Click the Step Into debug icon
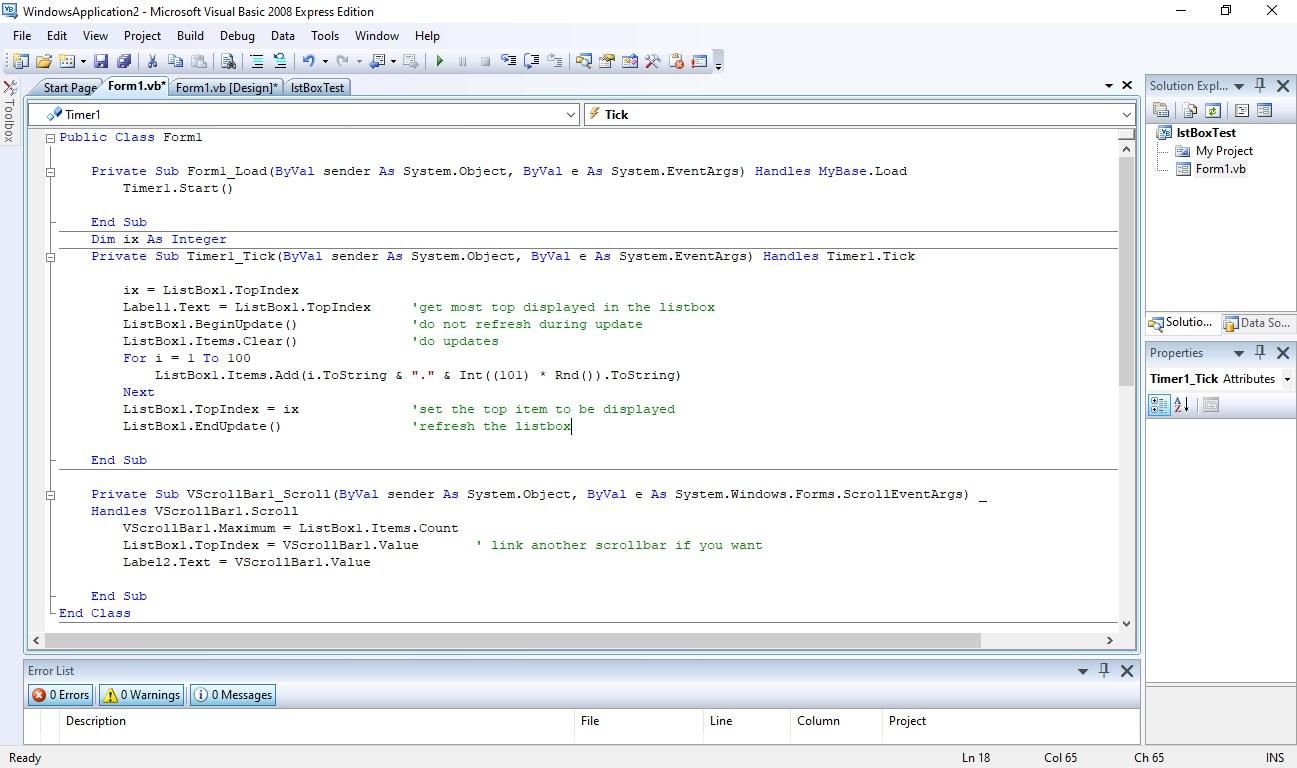 (x=508, y=61)
